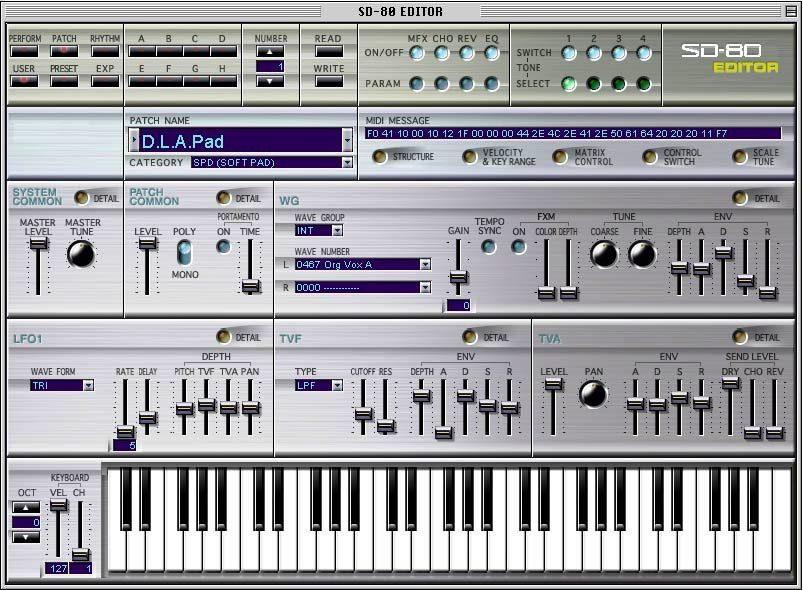This screenshot has width=803, height=590.
Task: Toggle Chorus on/off
Action: 441,53
